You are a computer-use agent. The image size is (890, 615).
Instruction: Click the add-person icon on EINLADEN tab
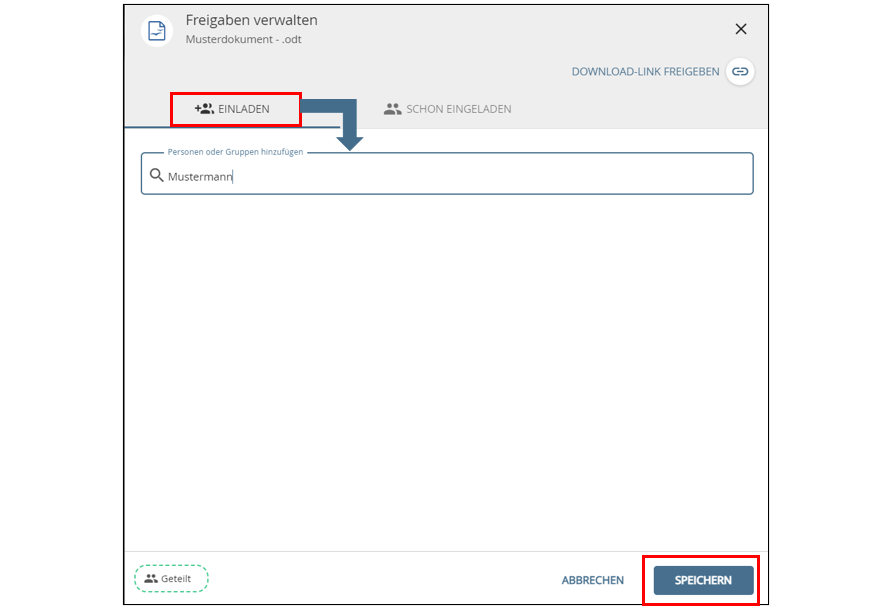point(204,109)
